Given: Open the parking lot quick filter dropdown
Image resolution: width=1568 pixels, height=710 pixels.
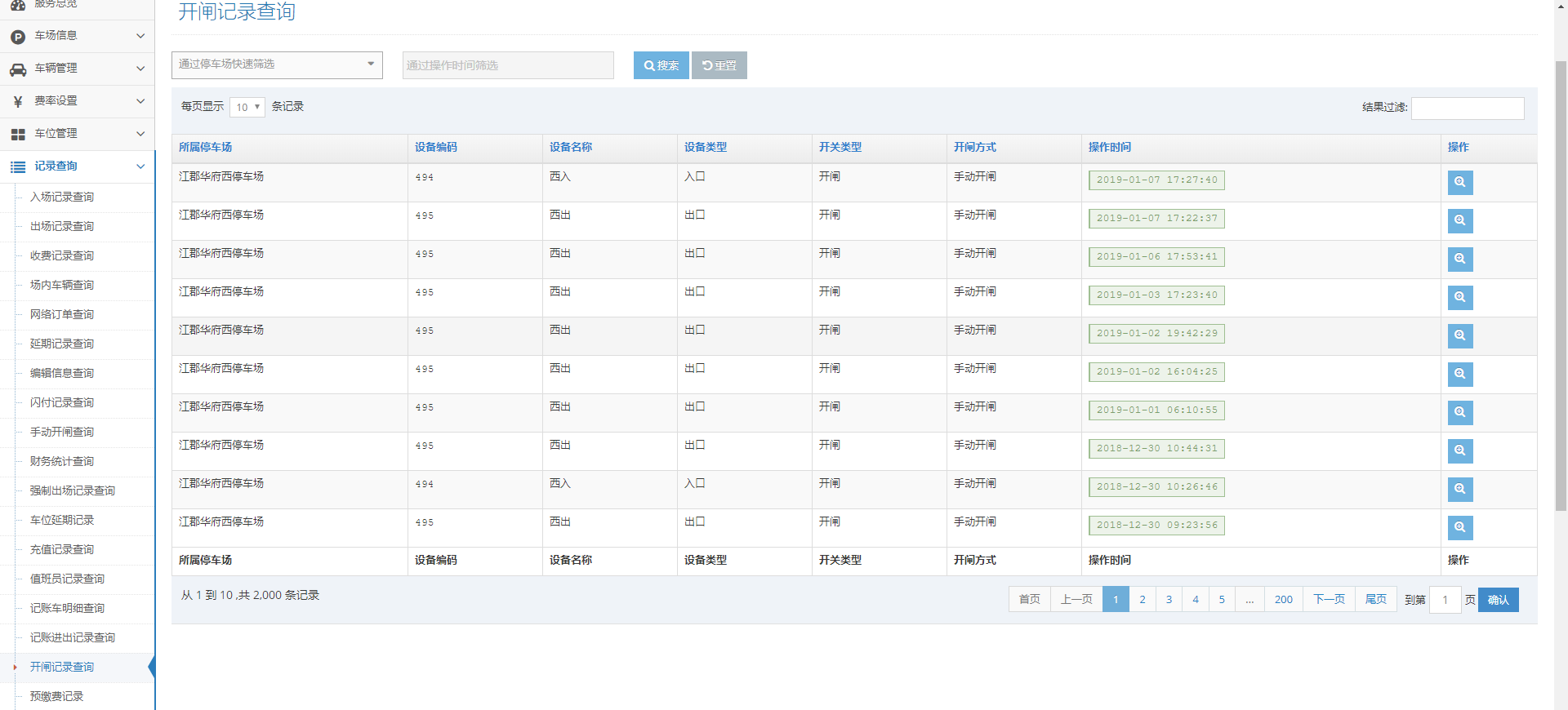Looking at the screenshot, I should (277, 64).
